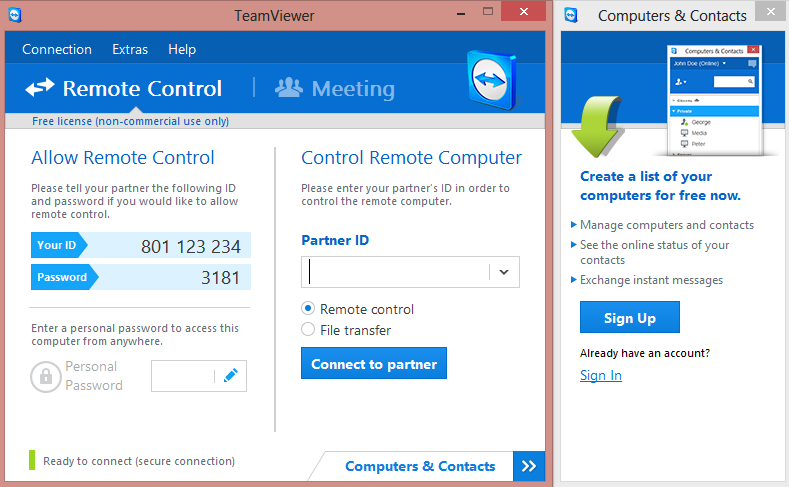Click the padlock icon beside Personal Password
Image resolution: width=789 pixels, height=487 pixels.
(x=46, y=377)
